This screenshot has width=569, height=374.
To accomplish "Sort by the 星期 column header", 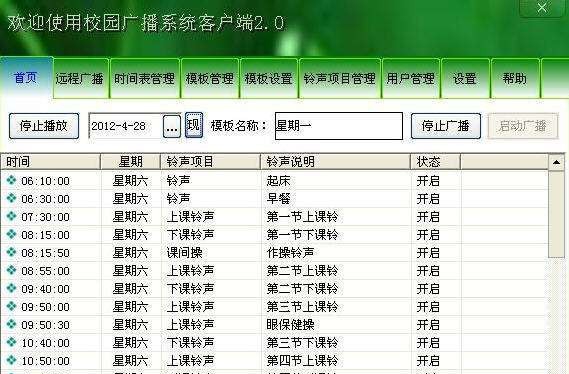I will [x=131, y=161].
